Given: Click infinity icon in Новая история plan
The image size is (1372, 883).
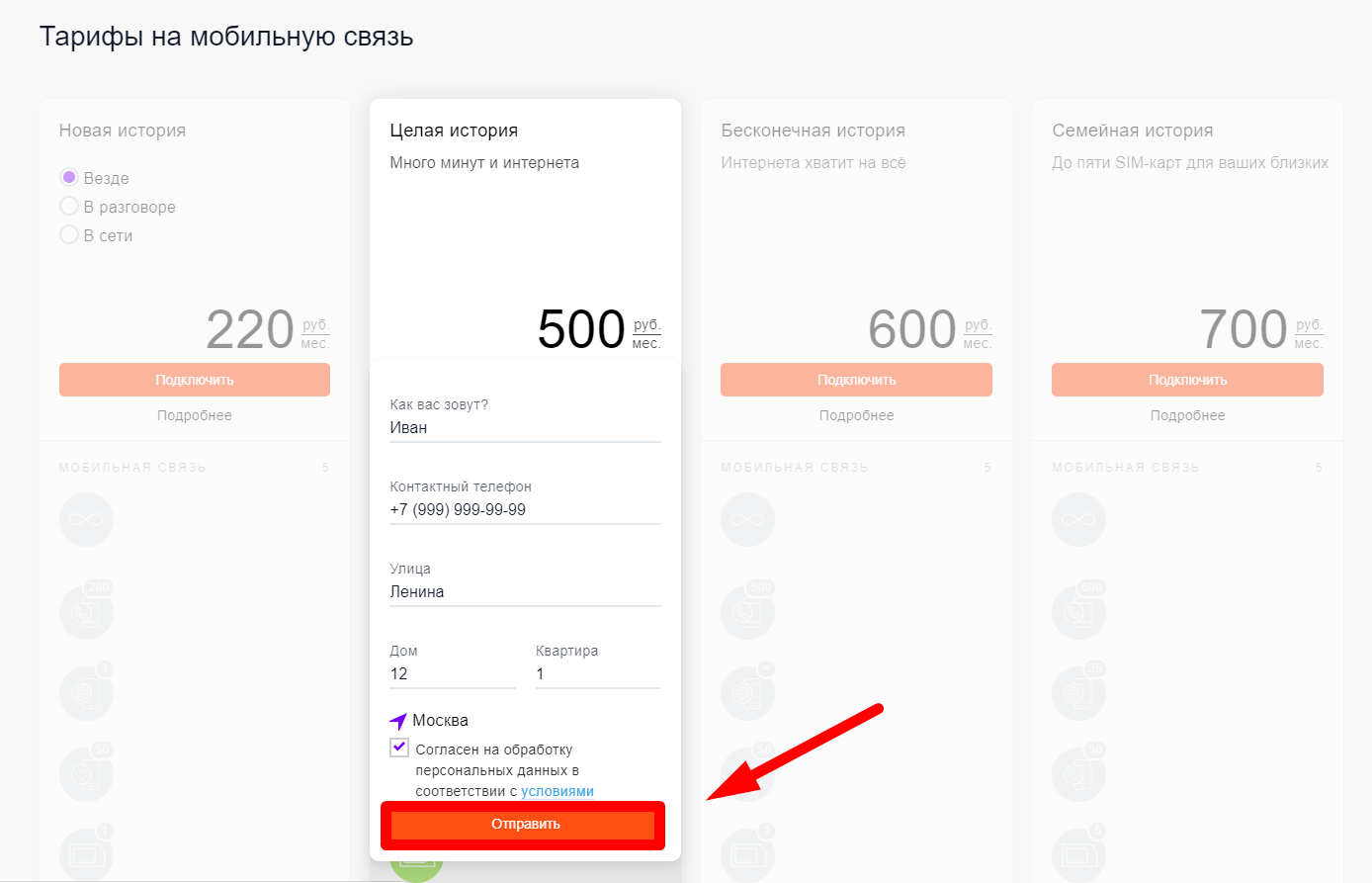Looking at the screenshot, I should point(86,520).
